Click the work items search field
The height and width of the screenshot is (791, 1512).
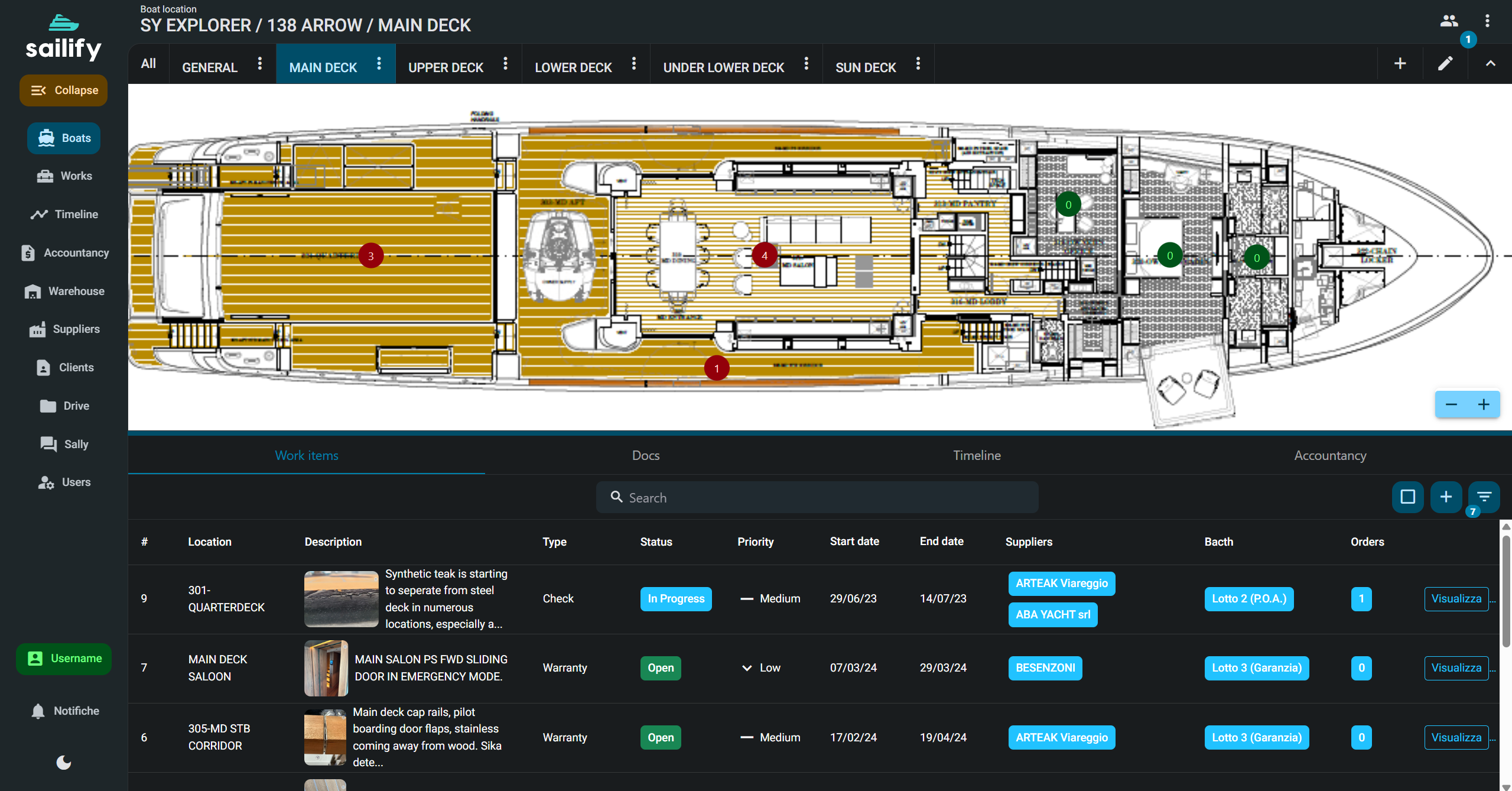pyautogui.click(x=817, y=497)
